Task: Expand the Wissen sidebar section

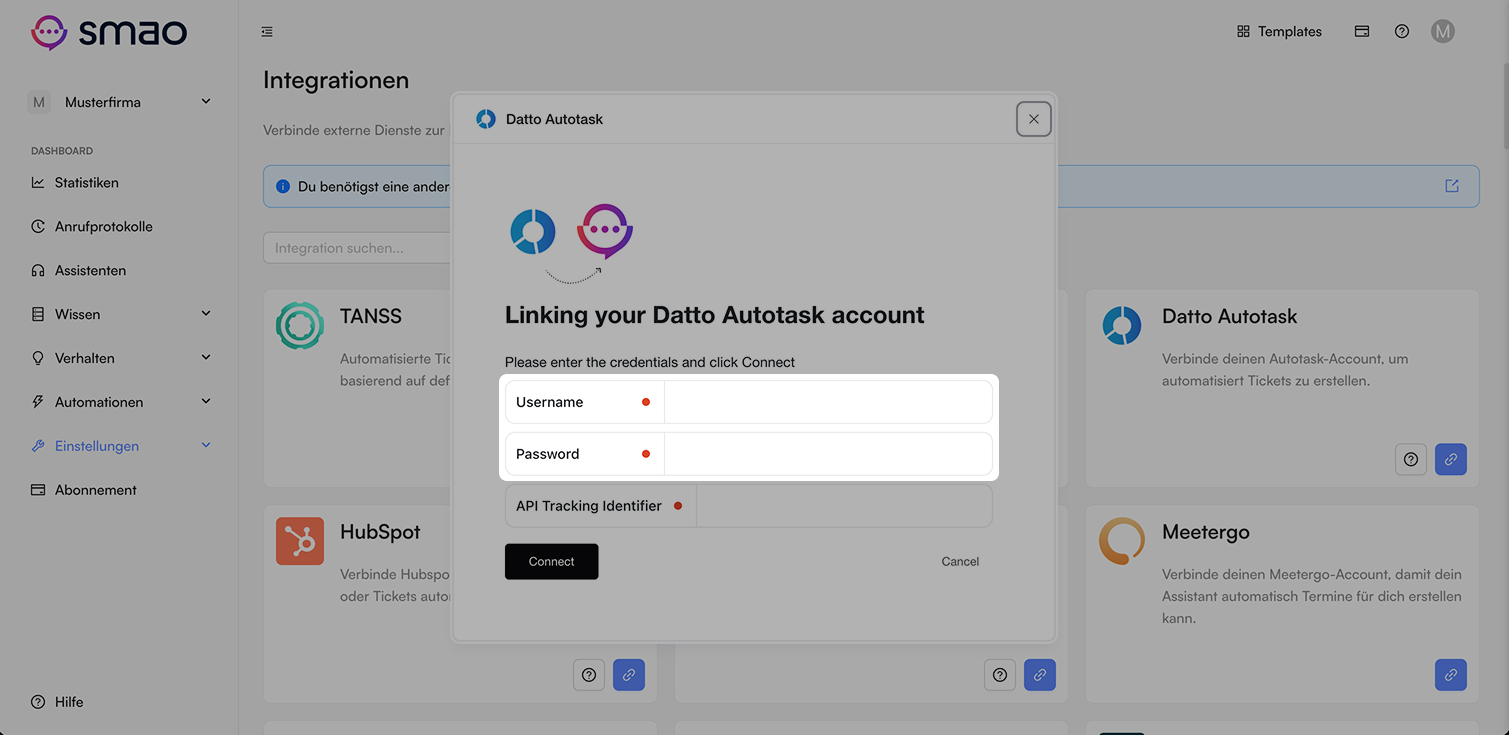Action: (x=206, y=314)
